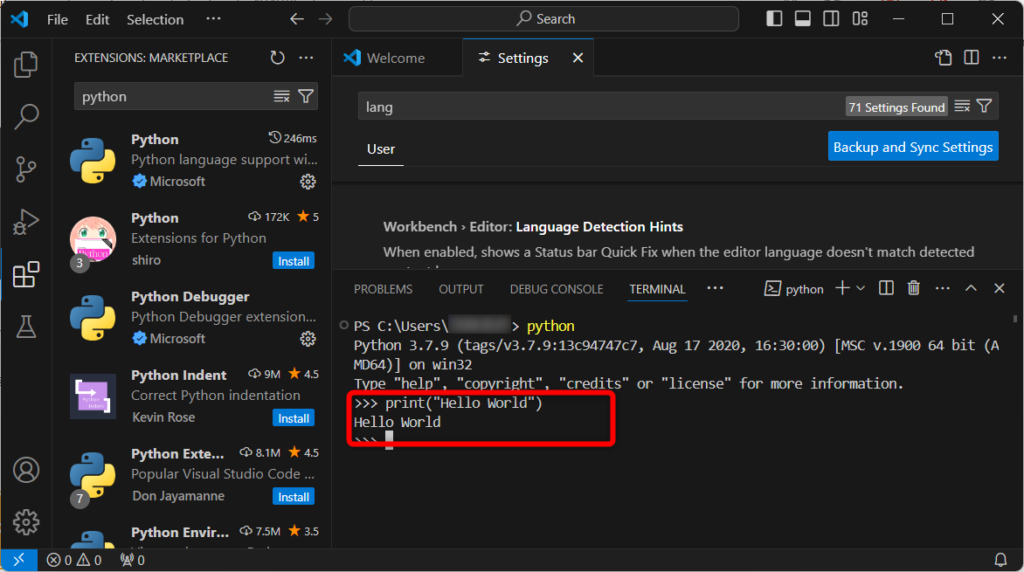Click Backup and Sync Settings button
Viewport: 1024px width, 572px height.
point(913,147)
